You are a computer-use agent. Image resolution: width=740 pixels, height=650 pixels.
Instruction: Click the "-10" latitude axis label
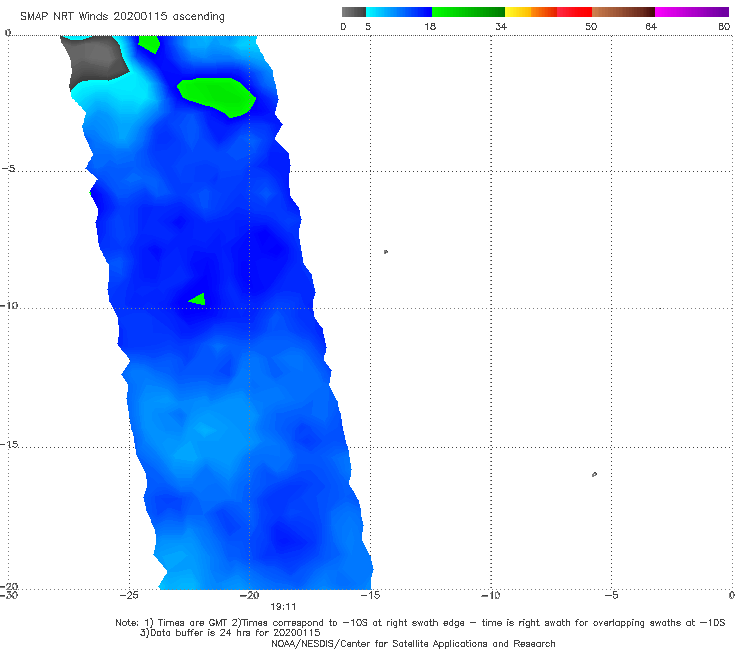pos(9,305)
